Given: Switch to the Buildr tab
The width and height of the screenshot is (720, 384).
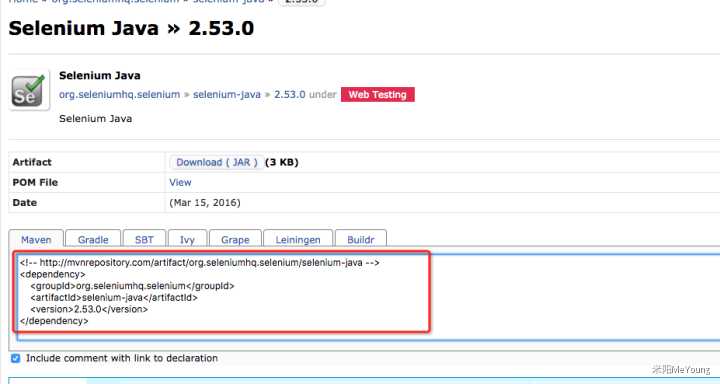Looking at the screenshot, I should [360, 239].
